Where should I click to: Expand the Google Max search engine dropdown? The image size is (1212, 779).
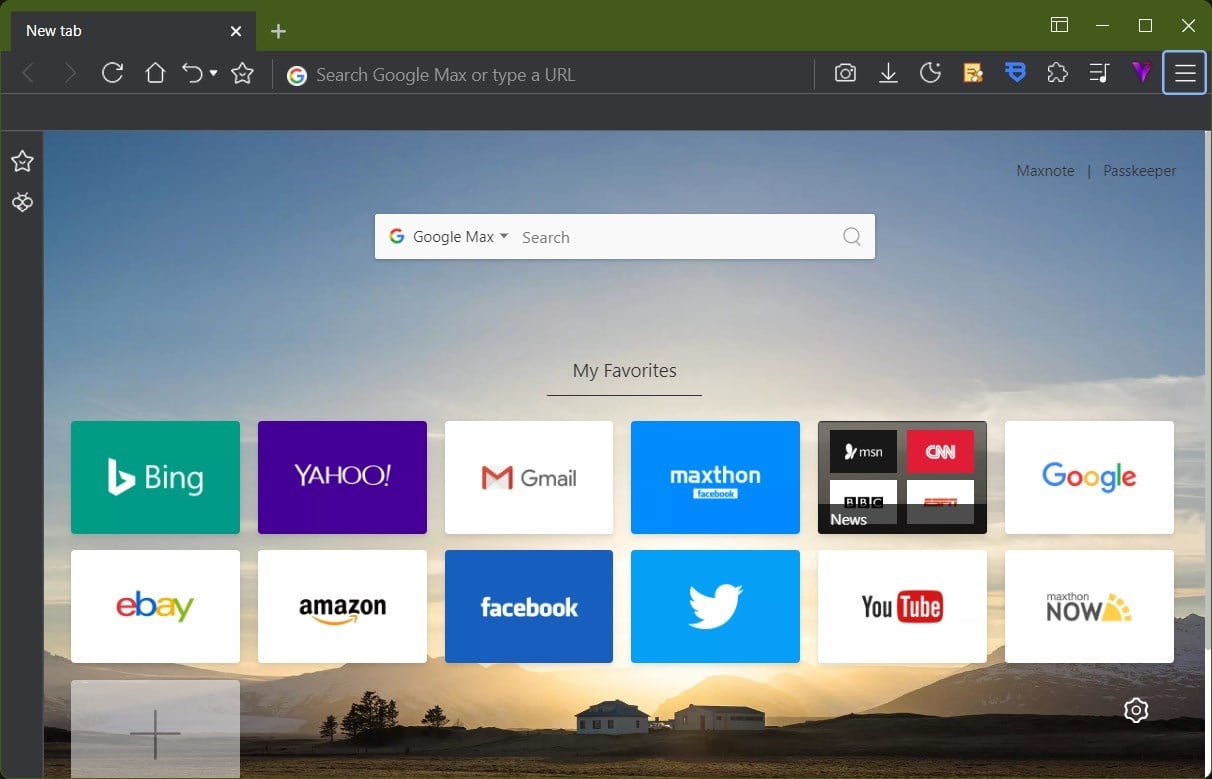coord(449,237)
